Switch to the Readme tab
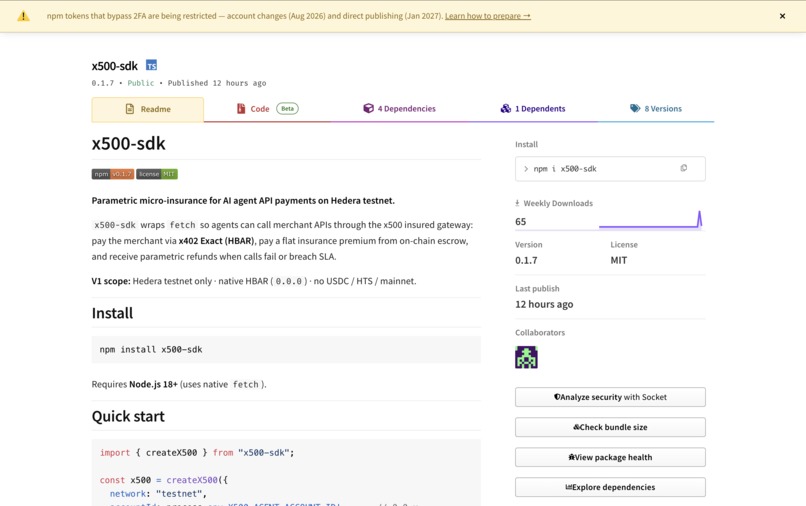 (148, 109)
